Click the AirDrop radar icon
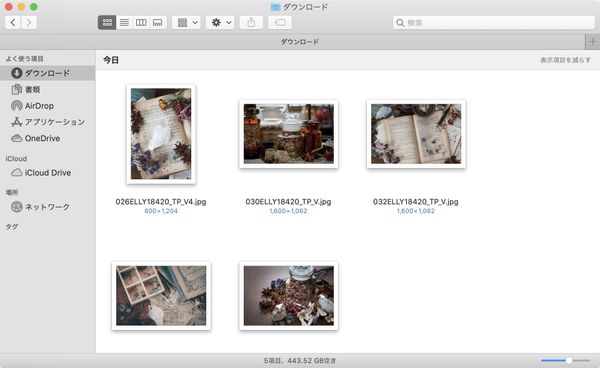This screenshot has width=600, height=368. click(x=16, y=106)
